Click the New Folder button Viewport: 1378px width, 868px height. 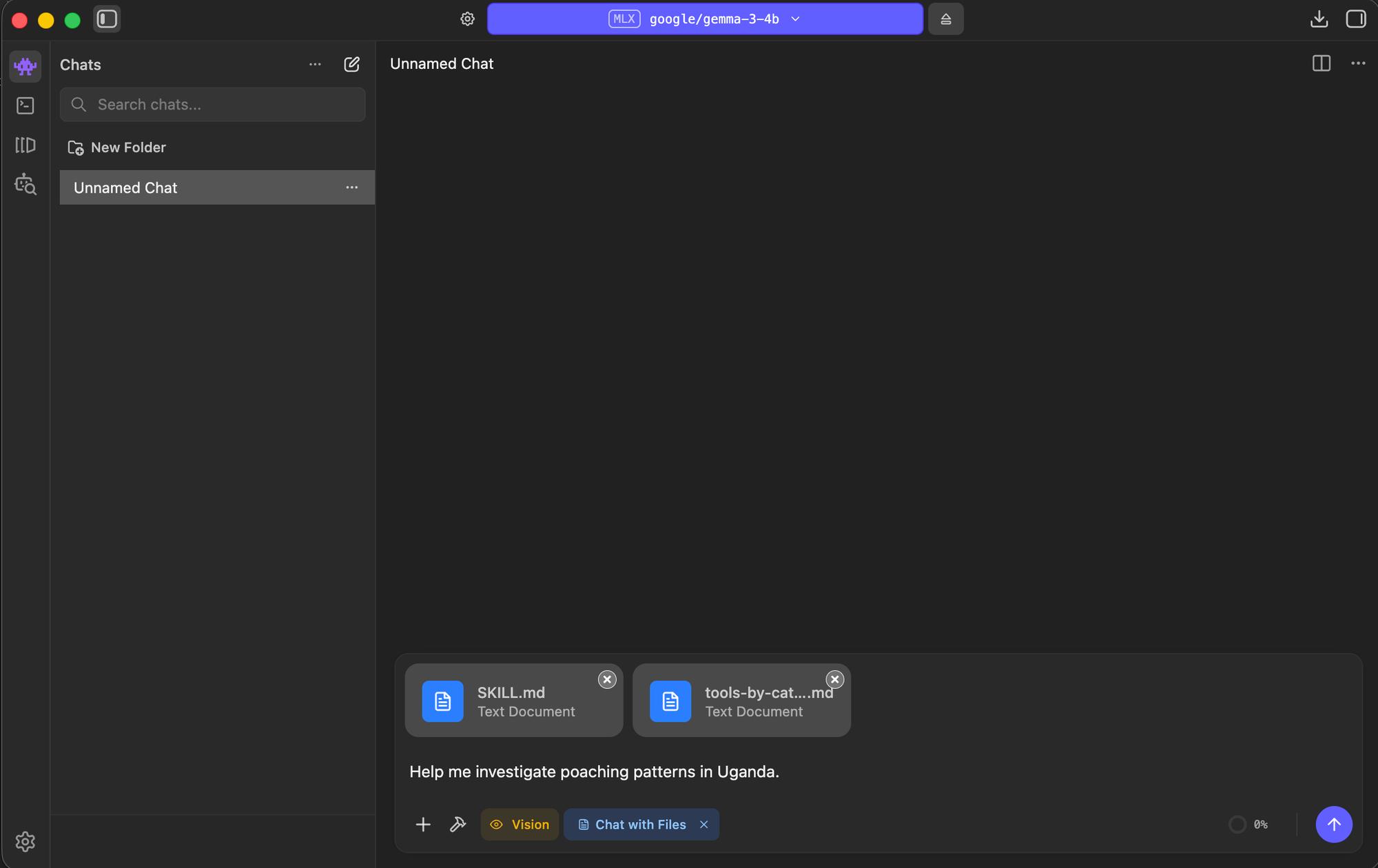tap(117, 147)
